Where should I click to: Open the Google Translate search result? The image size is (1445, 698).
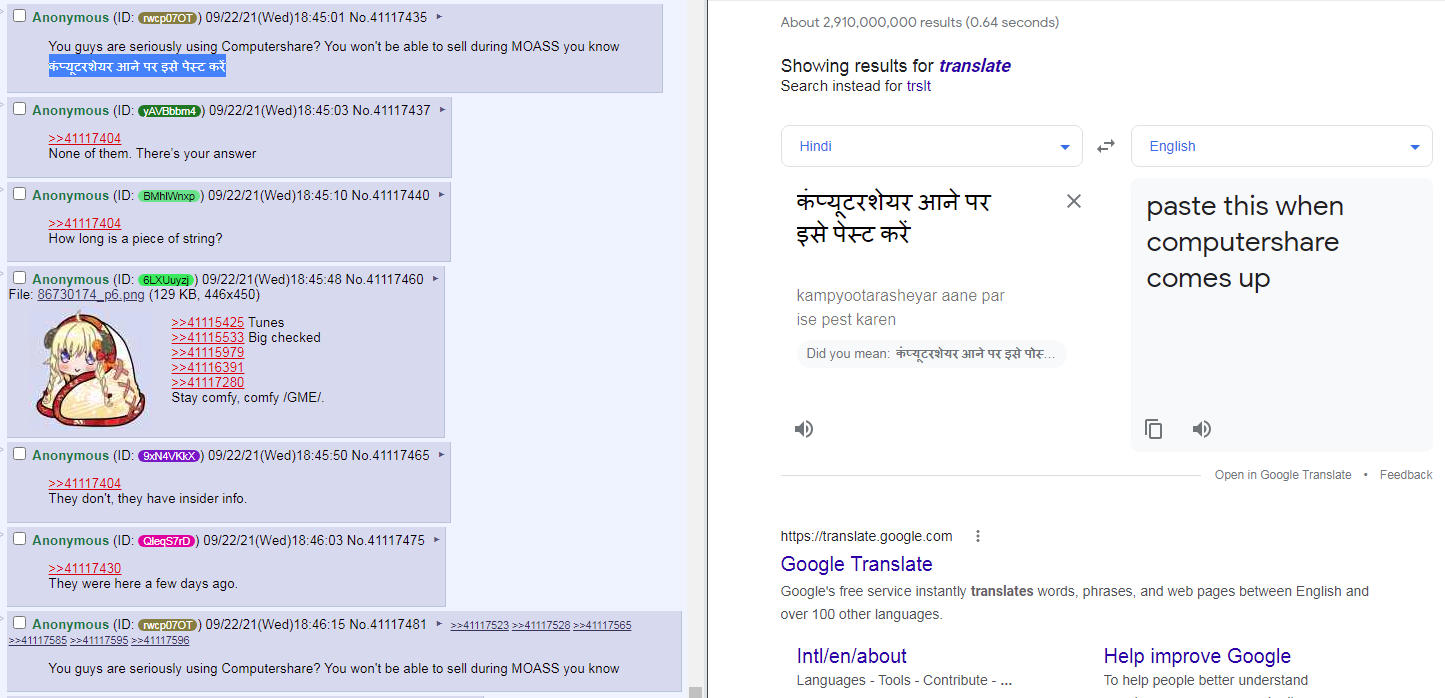[x=856, y=564]
